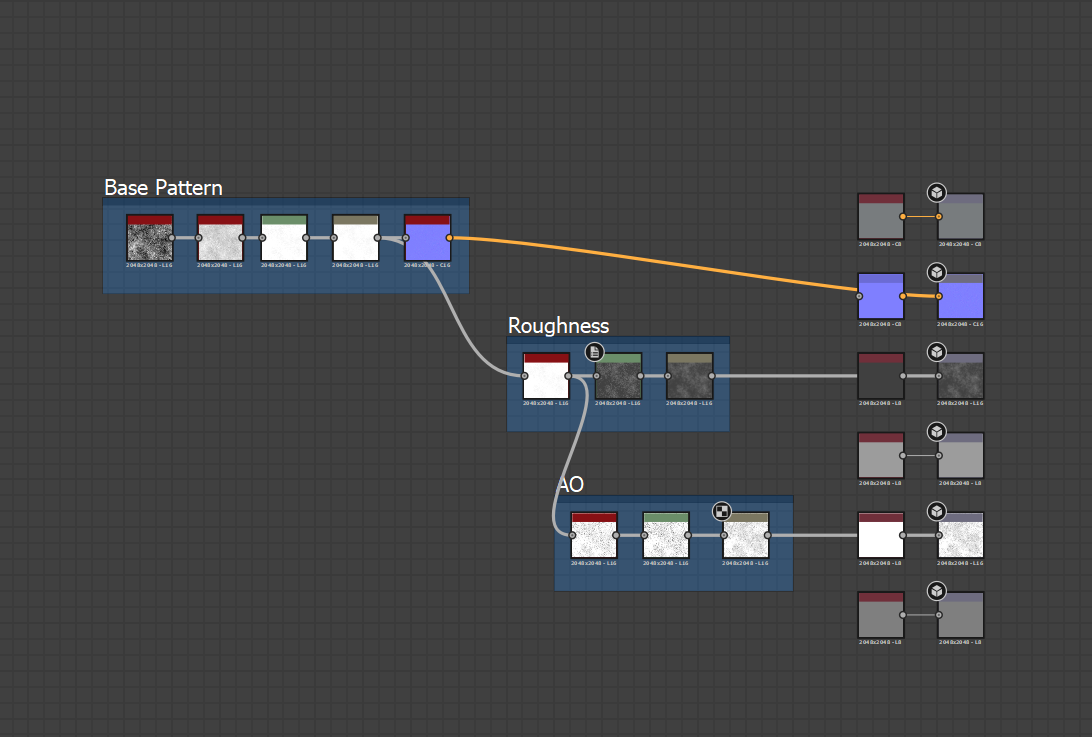Click the cube badge above the topmost gray output node
The height and width of the screenshot is (737, 1092).
point(937,192)
